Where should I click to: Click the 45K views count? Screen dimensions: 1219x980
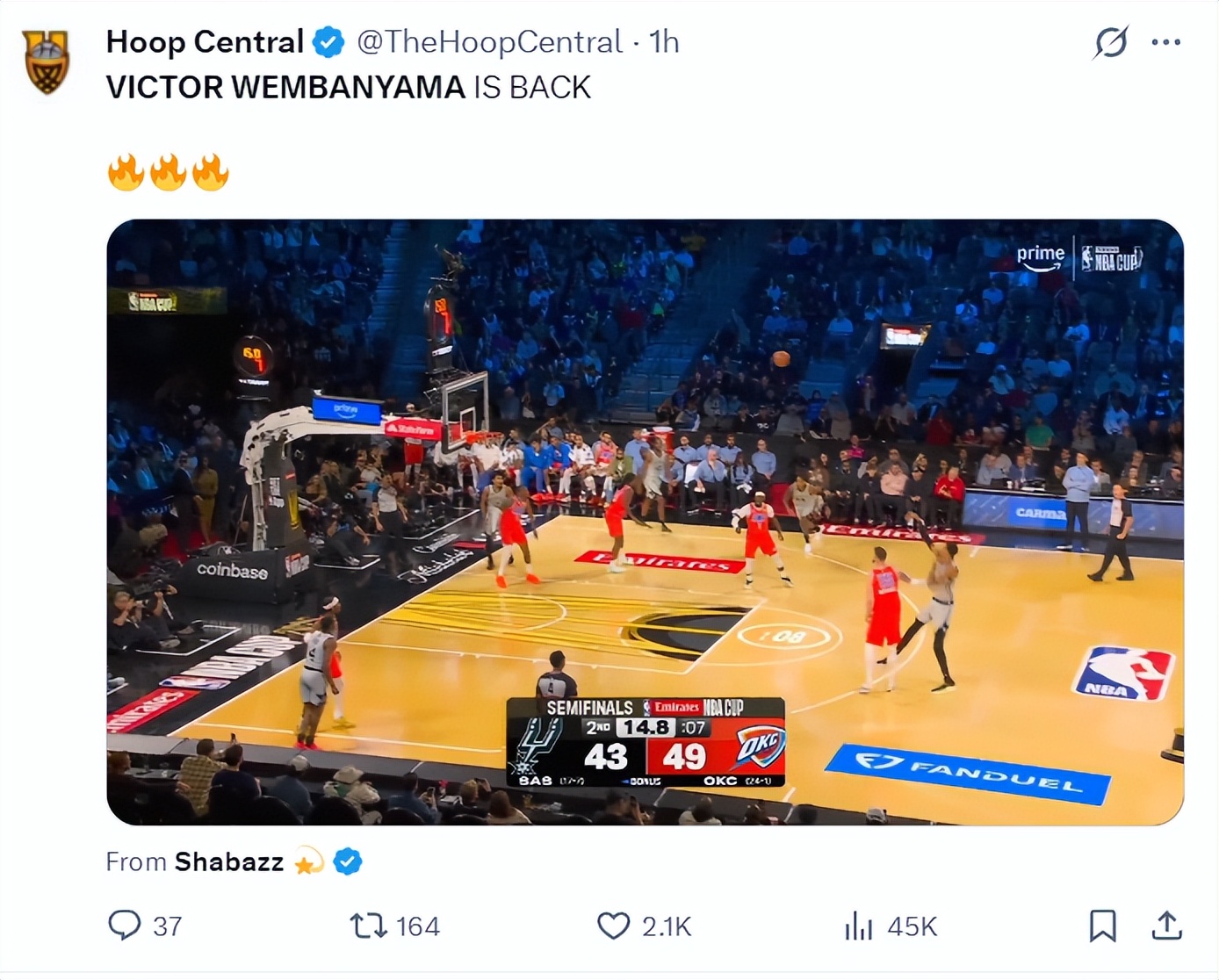click(x=912, y=926)
